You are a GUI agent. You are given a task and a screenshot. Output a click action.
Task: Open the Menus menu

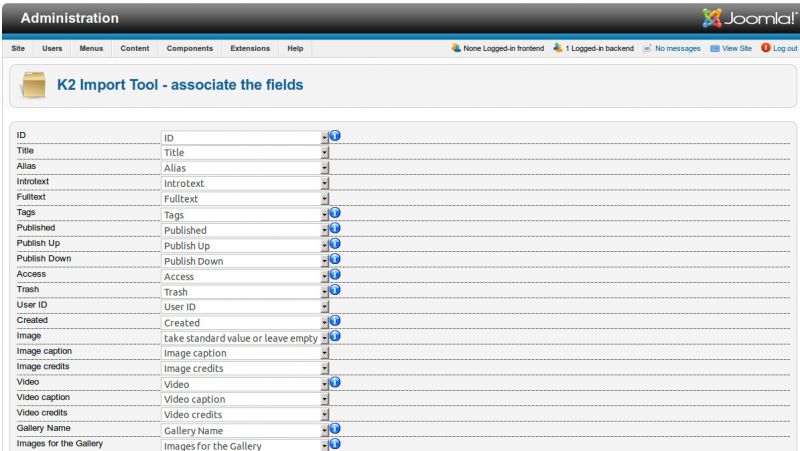pos(91,48)
